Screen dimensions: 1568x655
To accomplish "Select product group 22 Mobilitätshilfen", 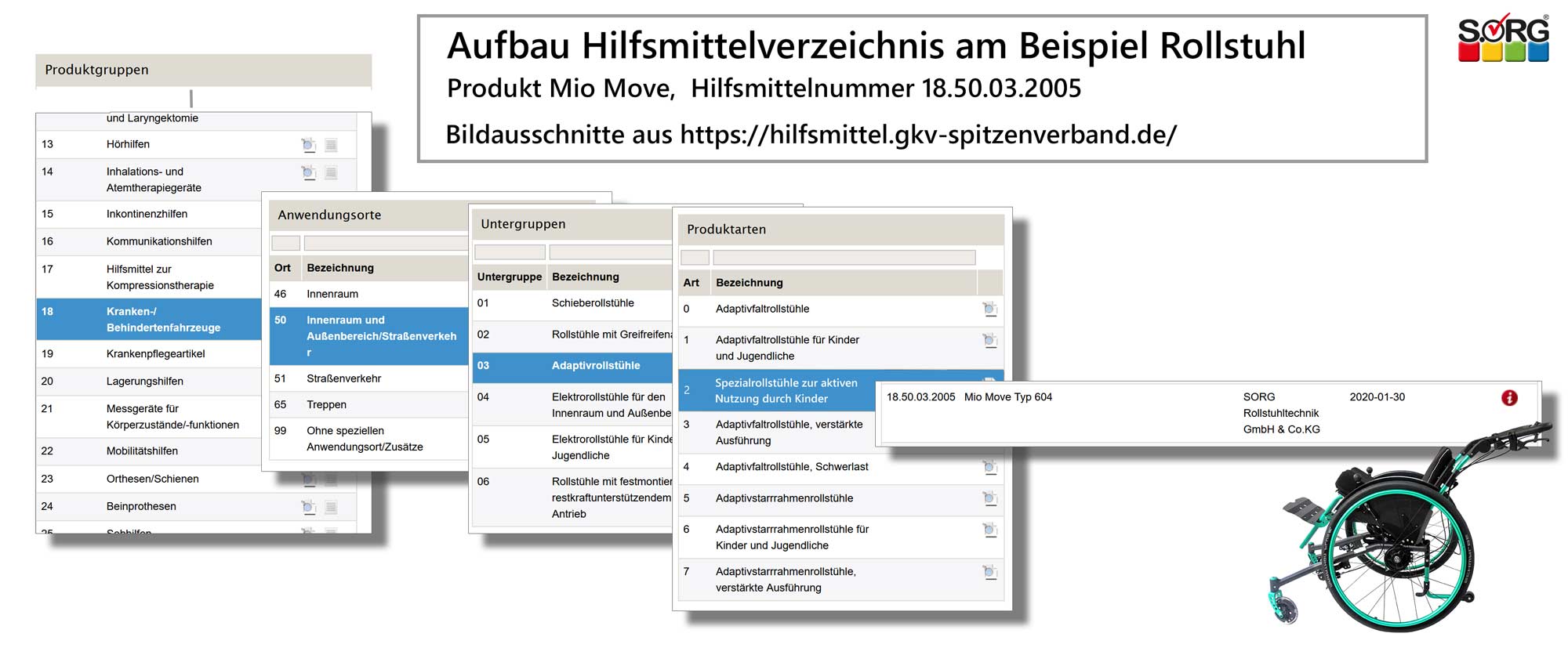I will 149,451.
